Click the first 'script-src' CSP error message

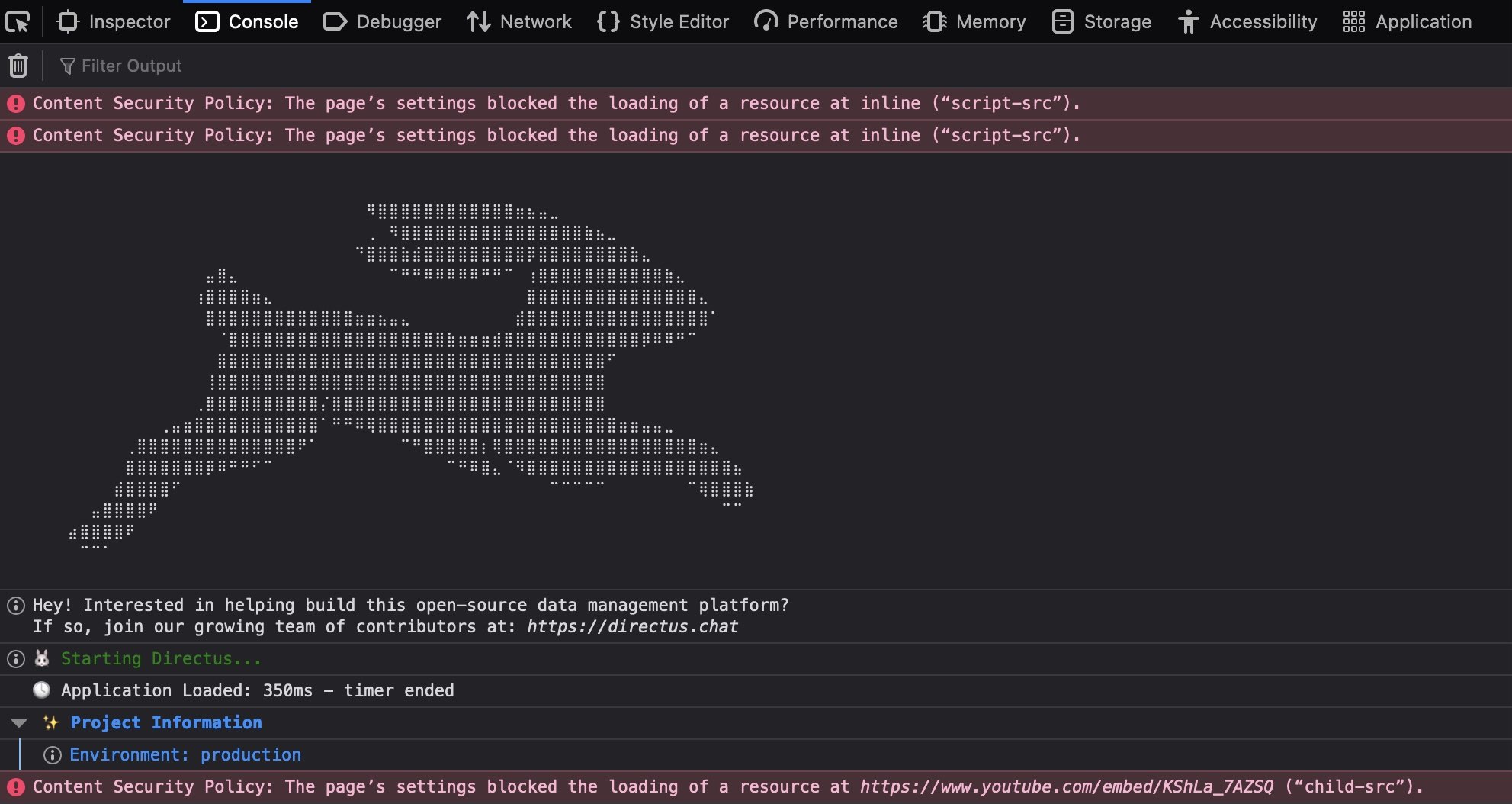click(x=557, y=103)
